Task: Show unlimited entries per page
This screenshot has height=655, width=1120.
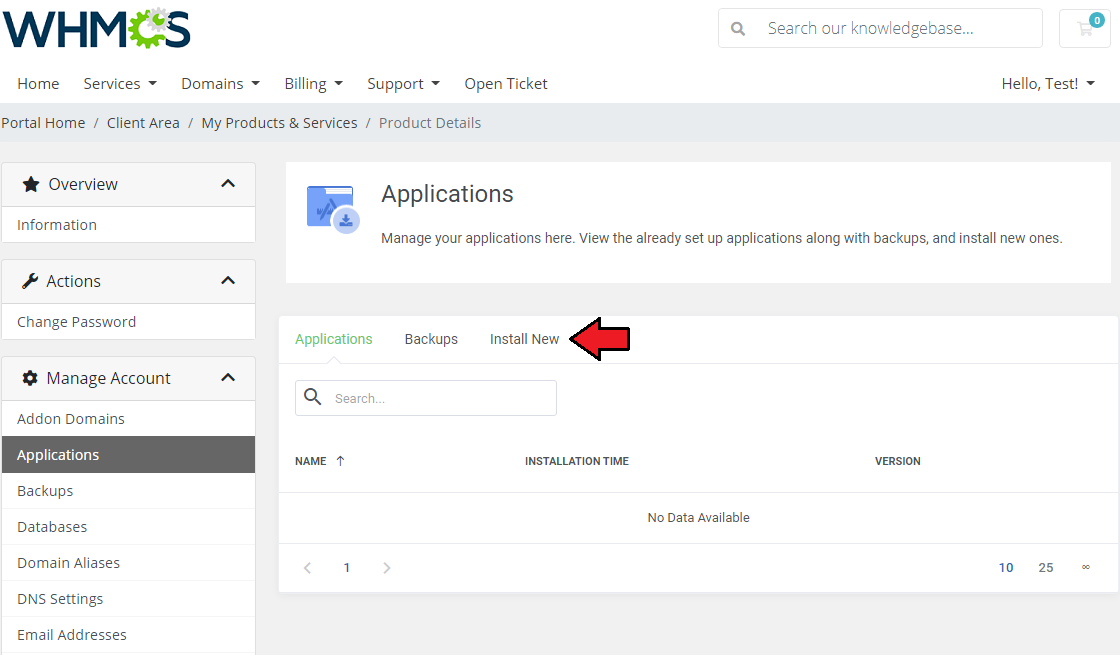Action: tap(1086, 567)
